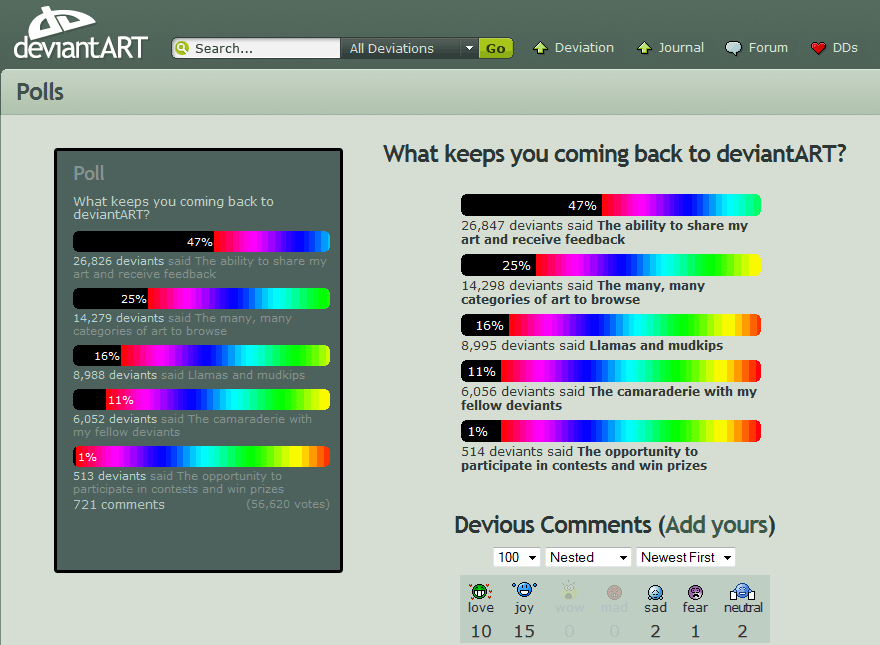Click the 25% bar in Poll box
The height and width of the screenshot is (645, 880).
tap(201, 299)
